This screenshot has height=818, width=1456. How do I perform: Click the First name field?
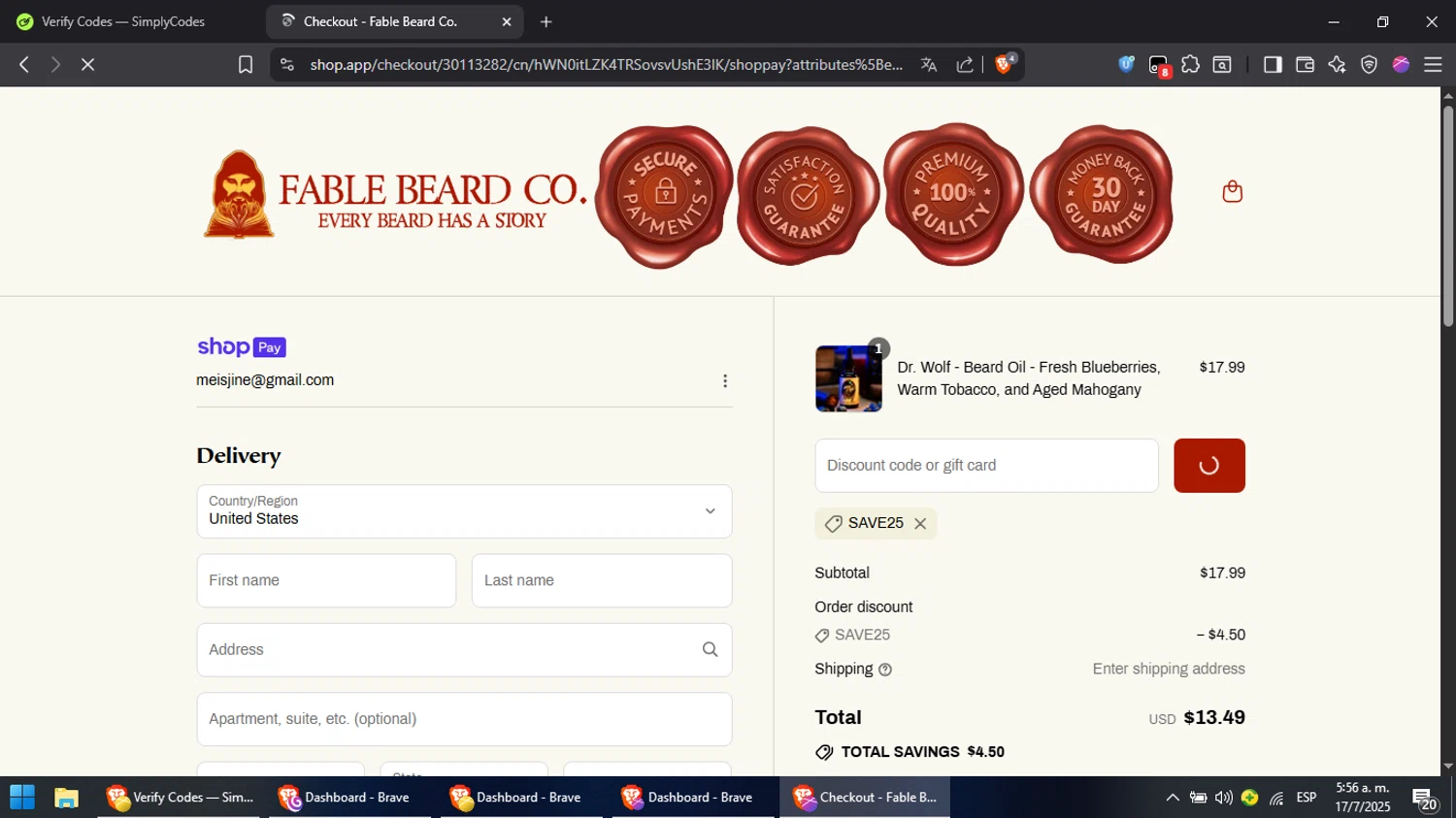pyautogui.click(x=326, y=580)
